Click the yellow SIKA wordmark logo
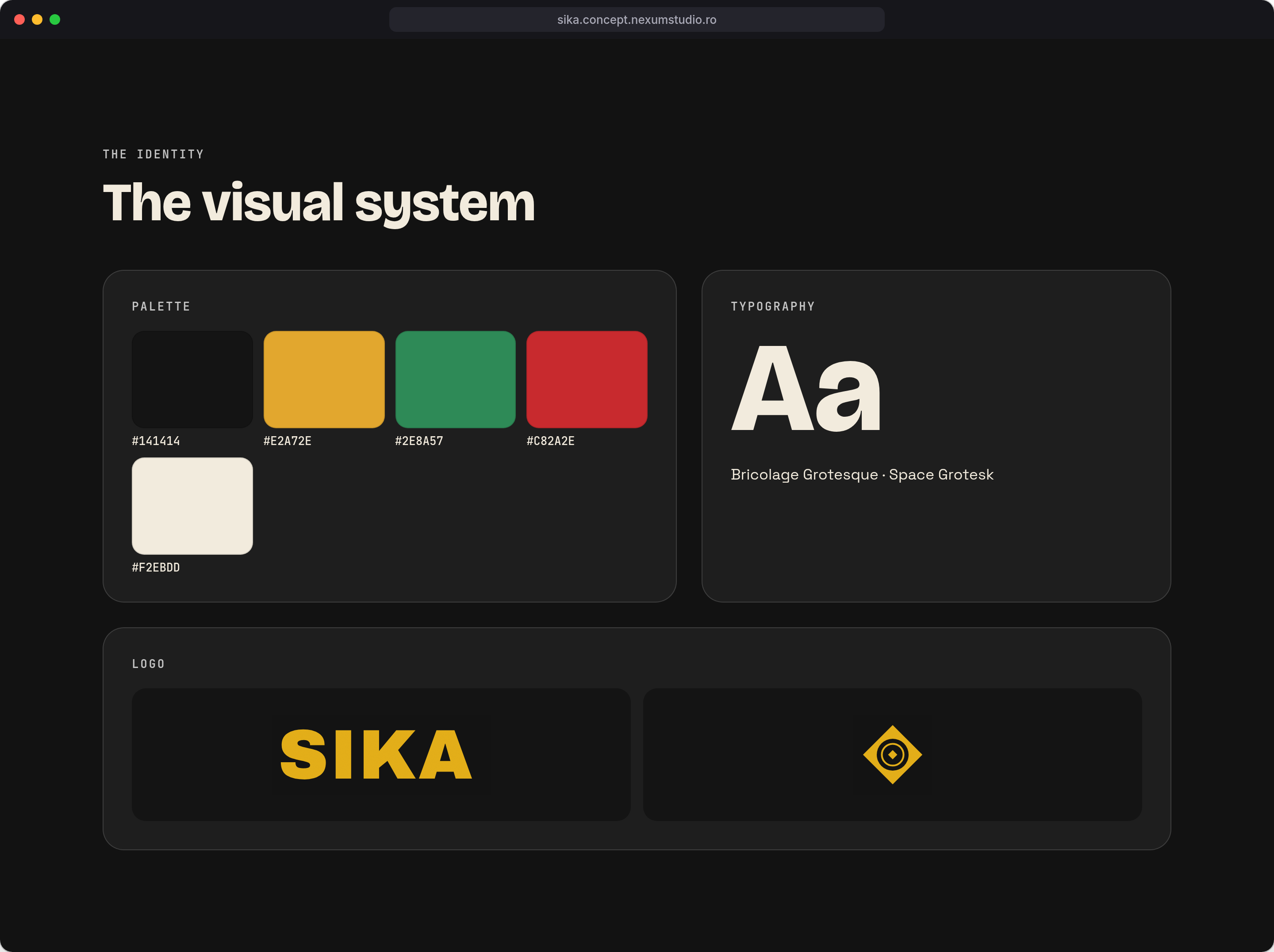The image size is (1274, 952). [376, 754]
